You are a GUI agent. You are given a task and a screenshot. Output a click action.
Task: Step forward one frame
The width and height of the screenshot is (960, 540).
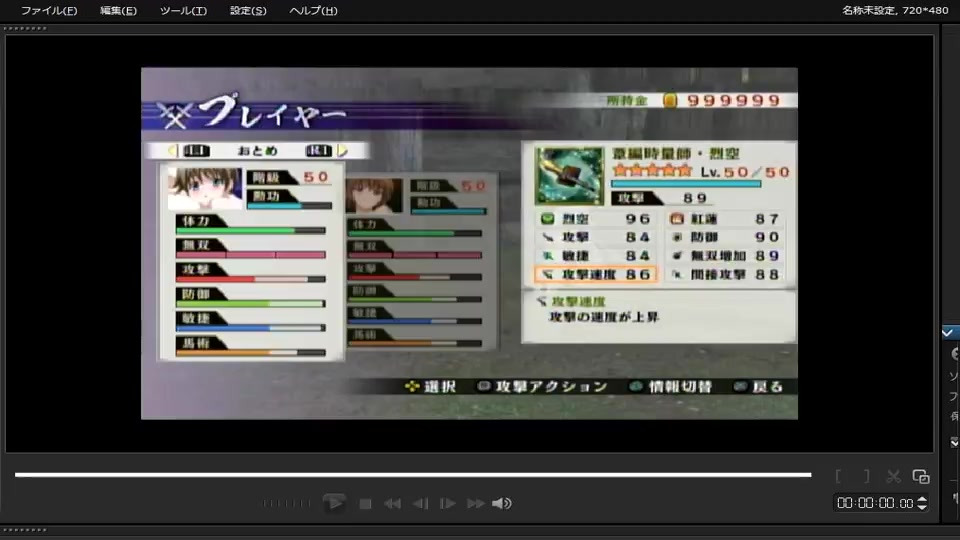(448, 504)
